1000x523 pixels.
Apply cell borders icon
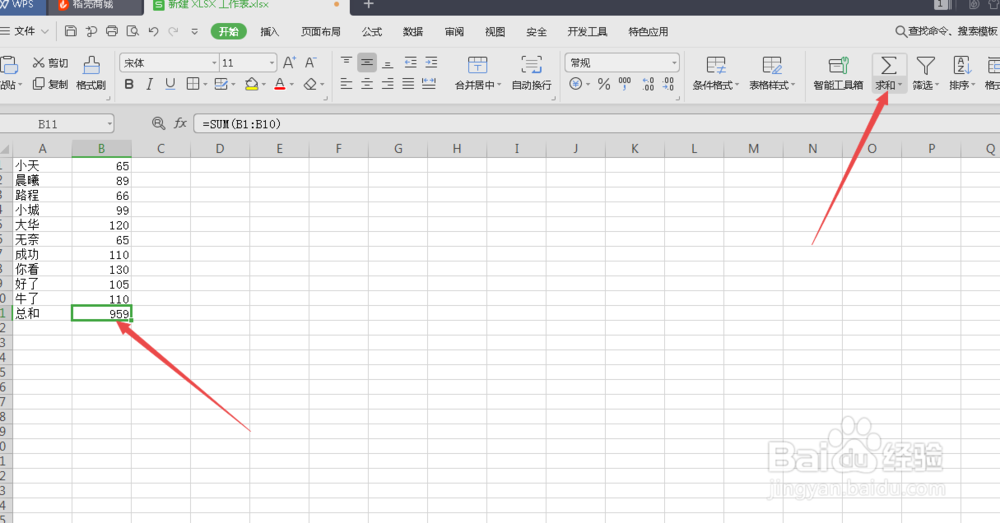click(193, 84)
